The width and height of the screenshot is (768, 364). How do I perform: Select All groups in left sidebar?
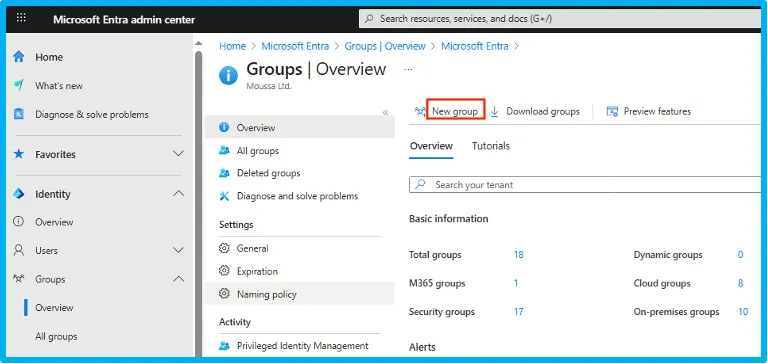[x=56, y=337]
